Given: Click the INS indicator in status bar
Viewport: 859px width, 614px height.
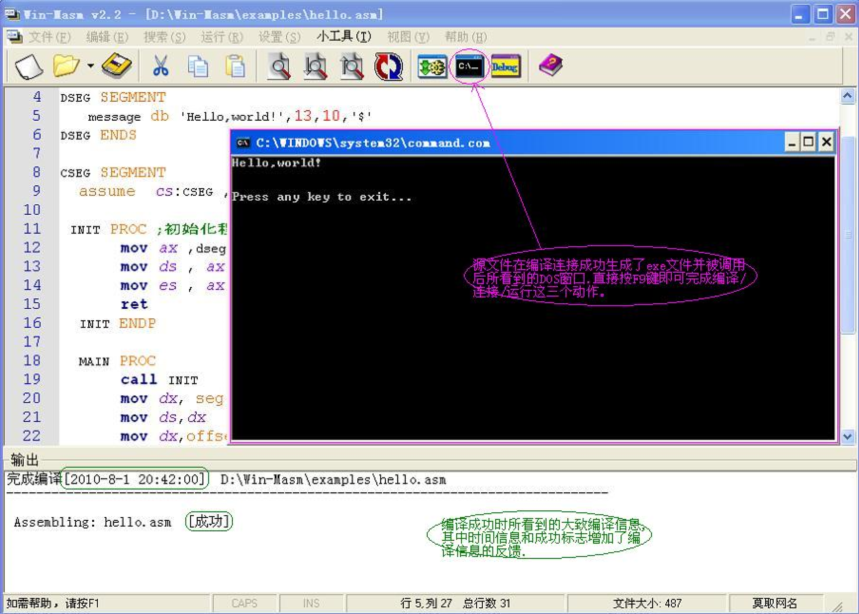Looking at the screenshot, I should point(311,603).
